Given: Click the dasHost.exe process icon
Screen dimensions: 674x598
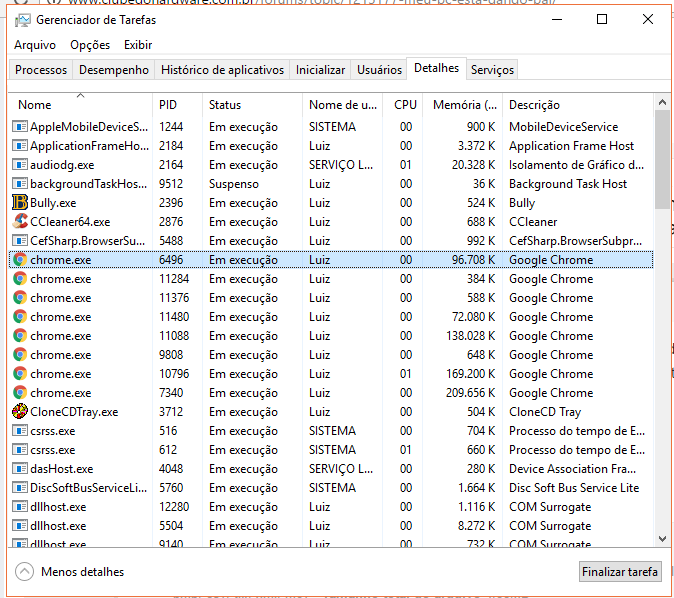Looking at the screenshot, I should click(x=20, y=469).
